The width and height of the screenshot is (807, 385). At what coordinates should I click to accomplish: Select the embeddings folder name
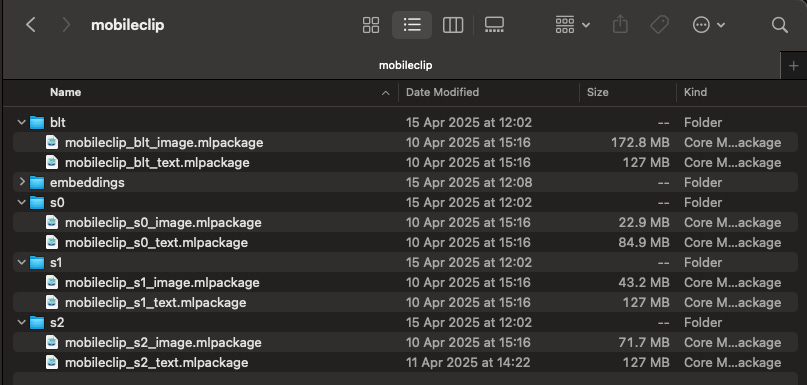click(87, 182)
